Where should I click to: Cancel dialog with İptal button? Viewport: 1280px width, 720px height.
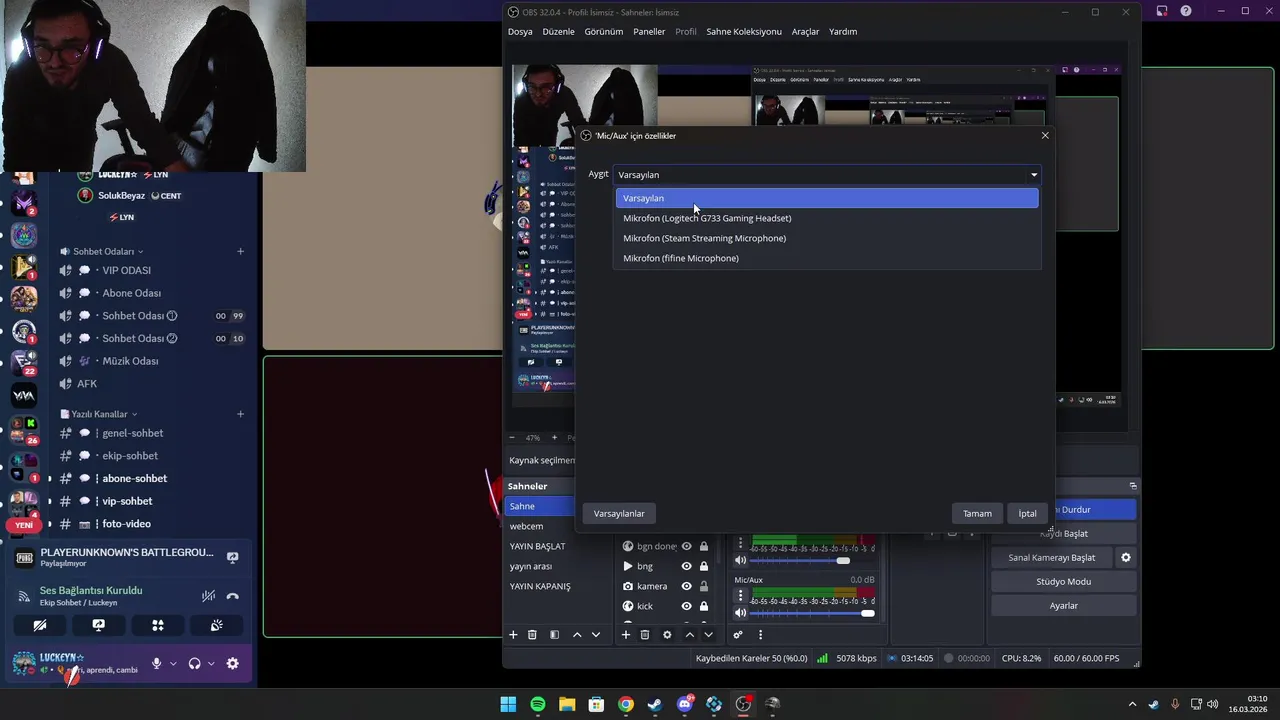pyautogui.click(x=1027, y=513)
